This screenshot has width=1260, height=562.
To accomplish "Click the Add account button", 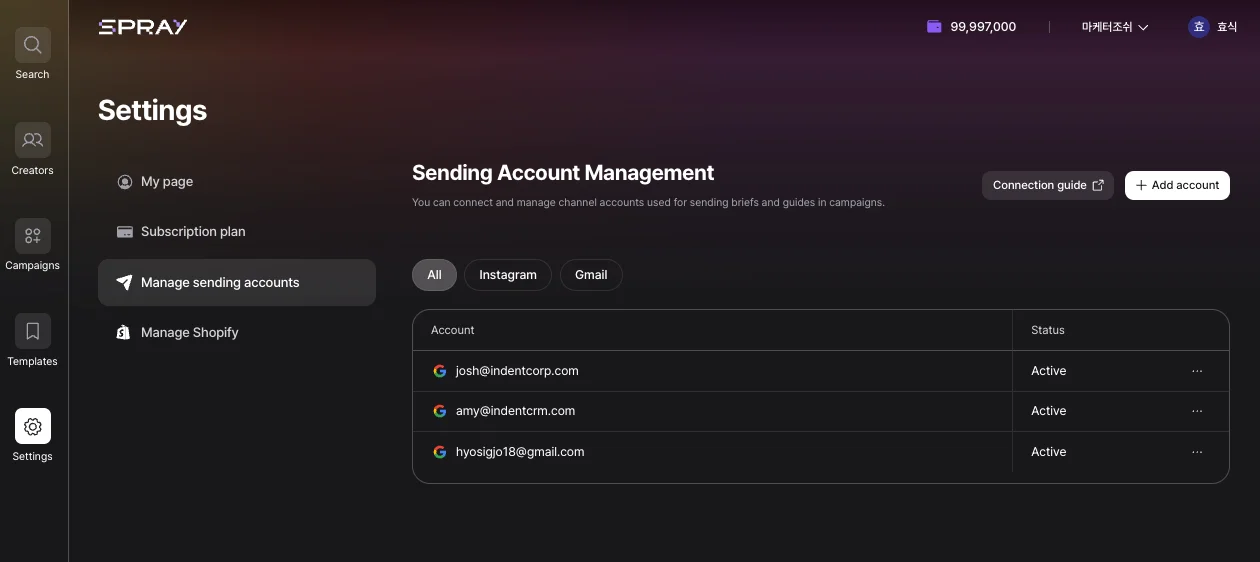I will 1177,185.
